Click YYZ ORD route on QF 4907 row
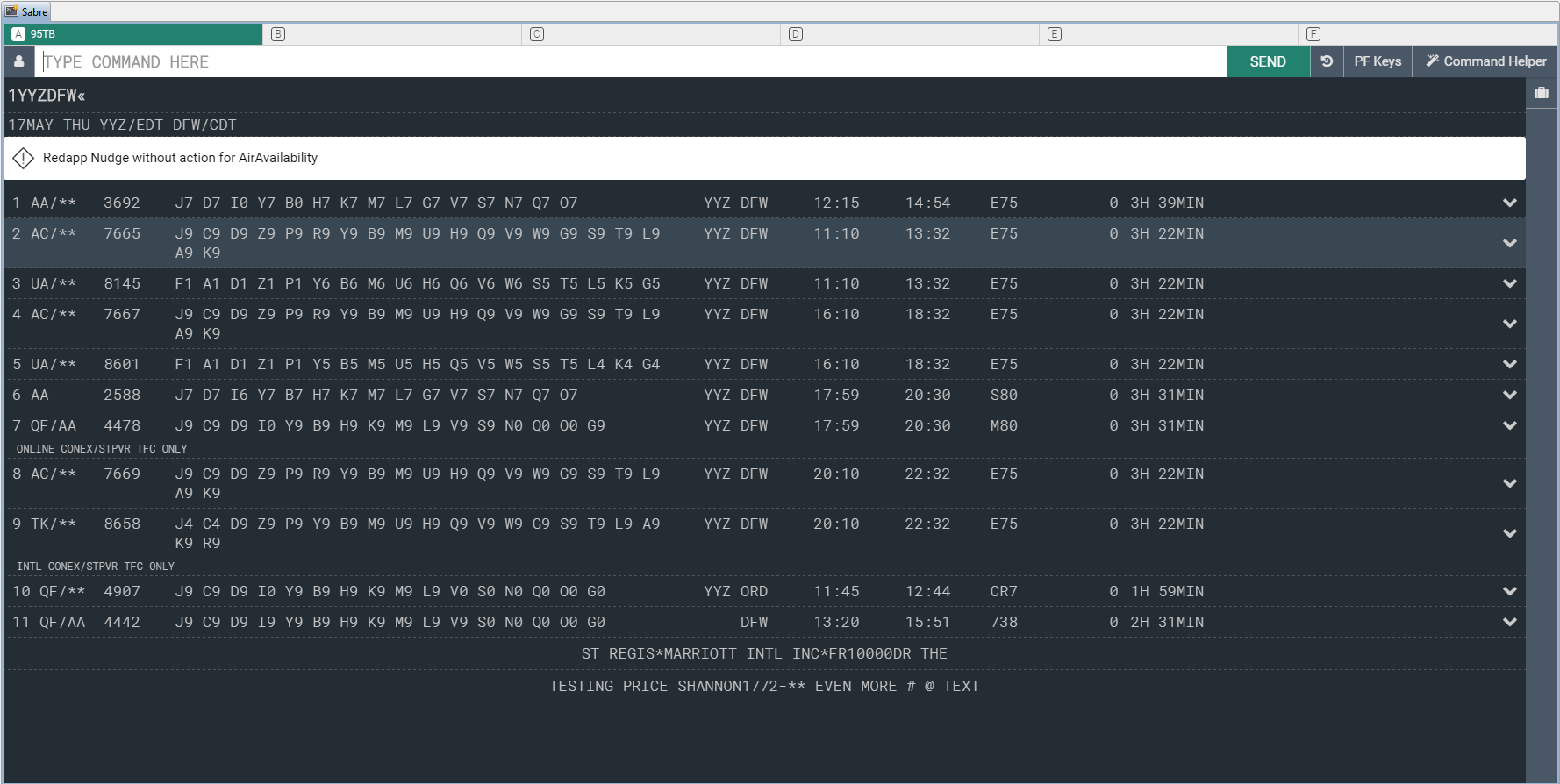The width and height of the screenshot is (1560, 784). click(736, 591)
